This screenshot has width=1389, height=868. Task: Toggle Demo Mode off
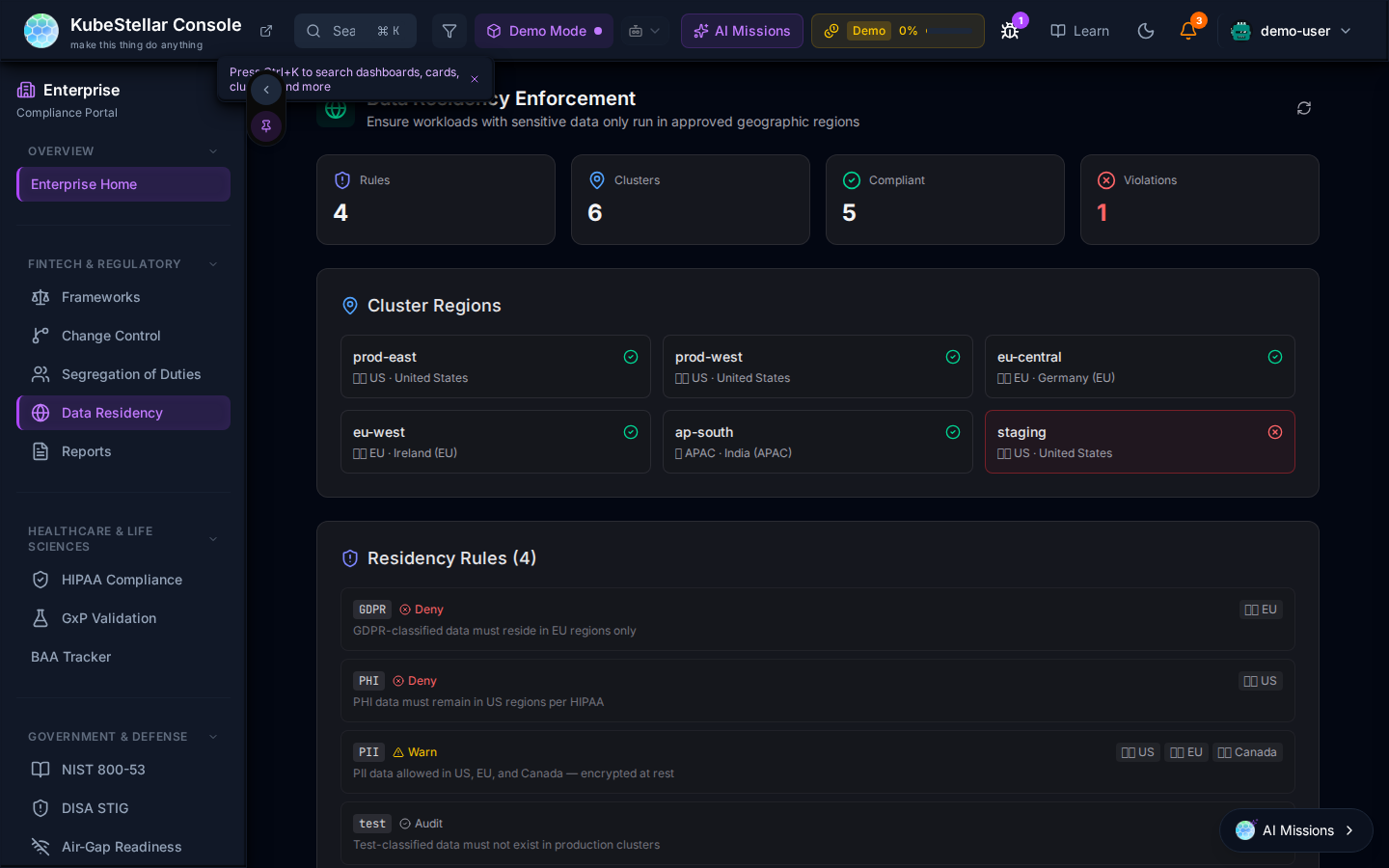(x=544, y=31)
